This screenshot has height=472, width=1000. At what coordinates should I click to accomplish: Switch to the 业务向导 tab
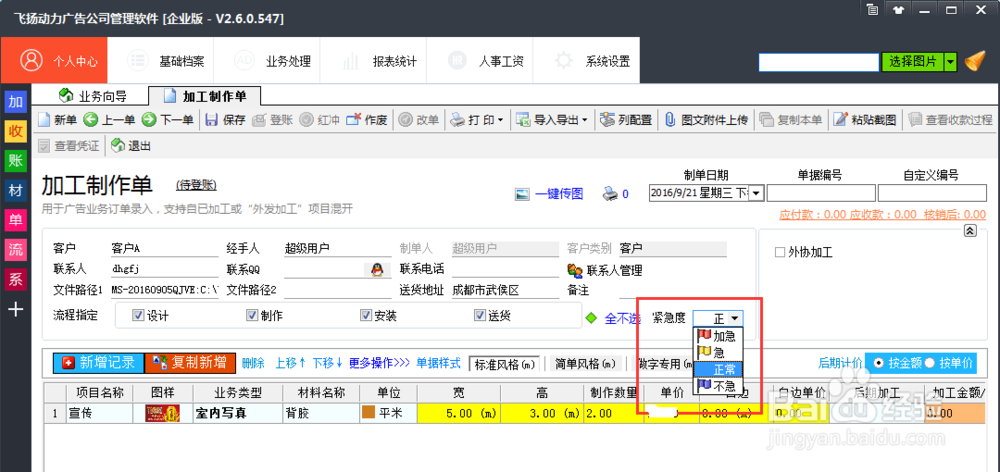pos(92,96)
